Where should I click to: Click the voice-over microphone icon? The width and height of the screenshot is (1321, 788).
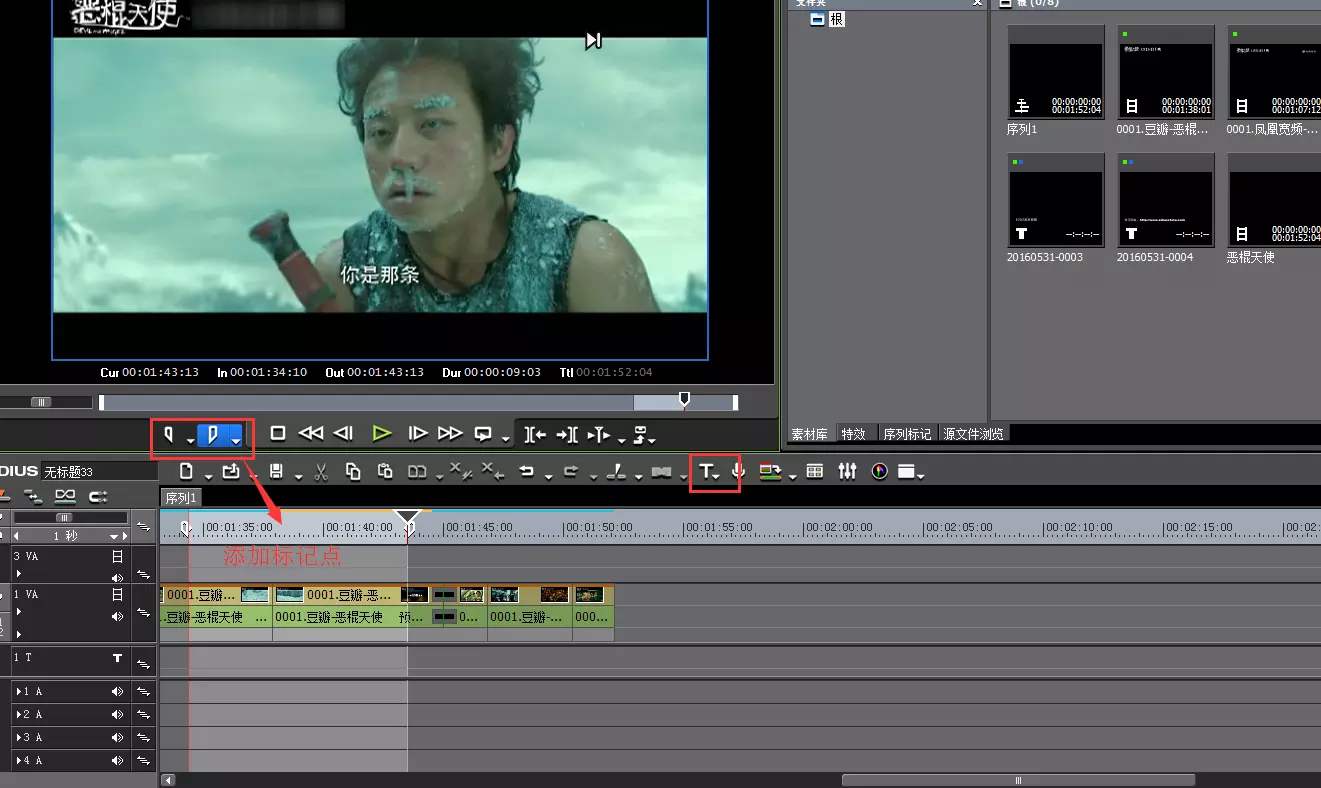738,471
